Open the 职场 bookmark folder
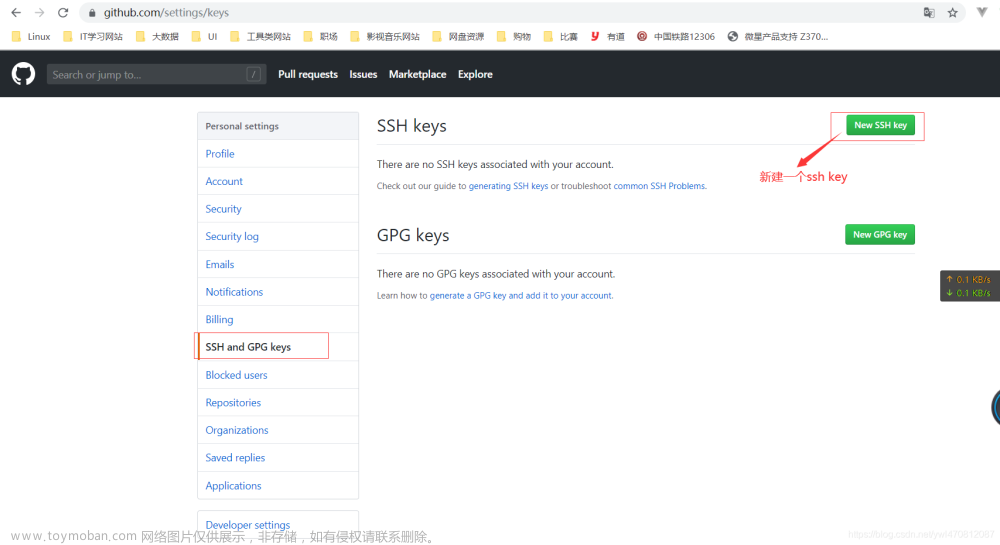The image size is (1000, 545). point(321,37)
